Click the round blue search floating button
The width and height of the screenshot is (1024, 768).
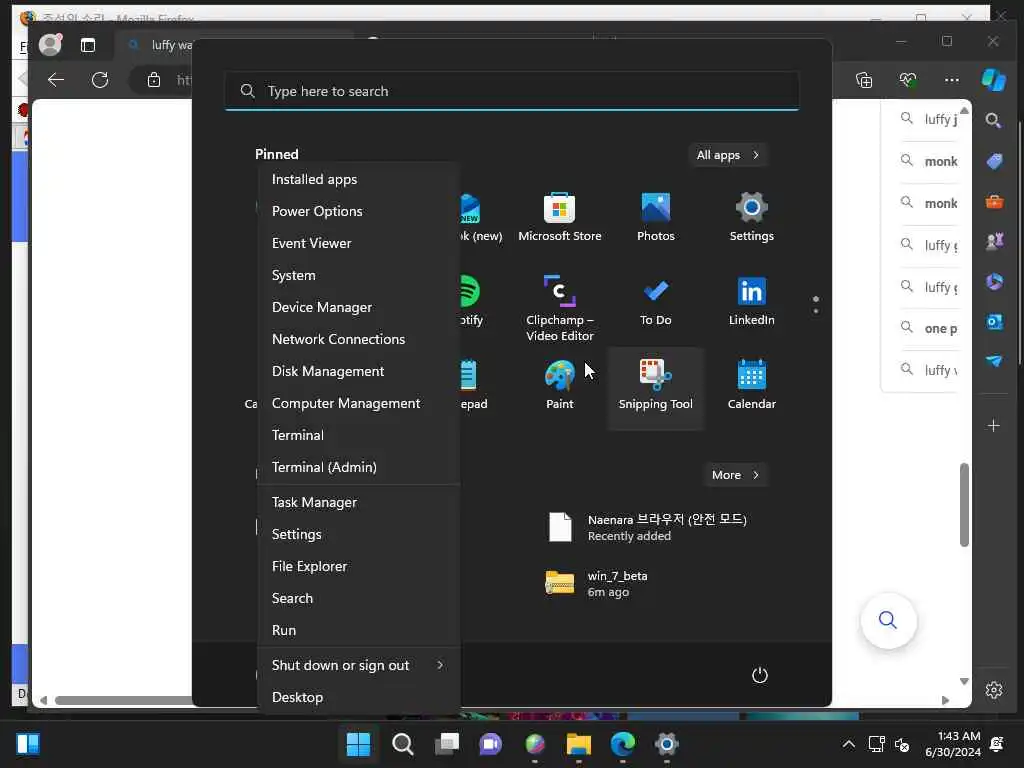tap(888, 620)
